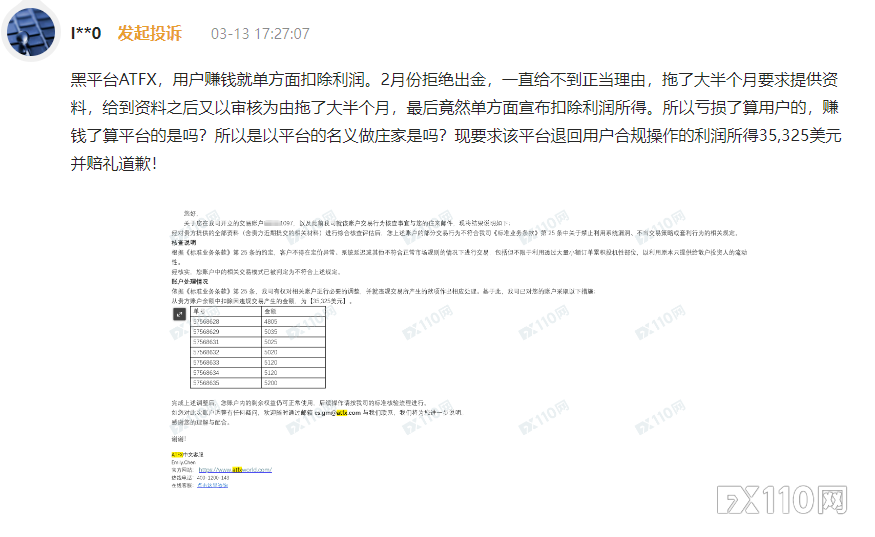Click amount cell 5200
The width and height of the screenshot is (875, 537).
click(x=294, y=383)
